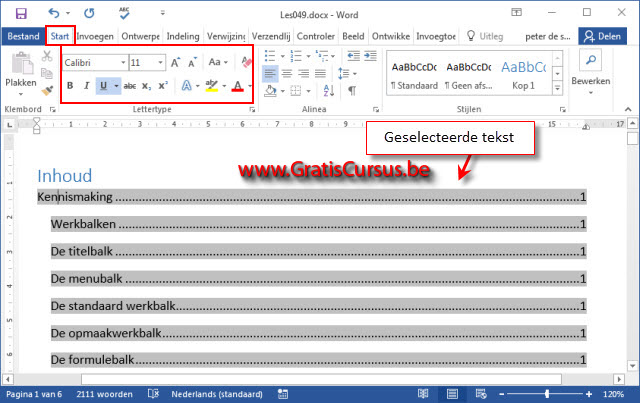This screenshot has height=403, width=640.
Task: Copy selection using the copy icon
Action: pyautogui.click(x=47, y=73)
